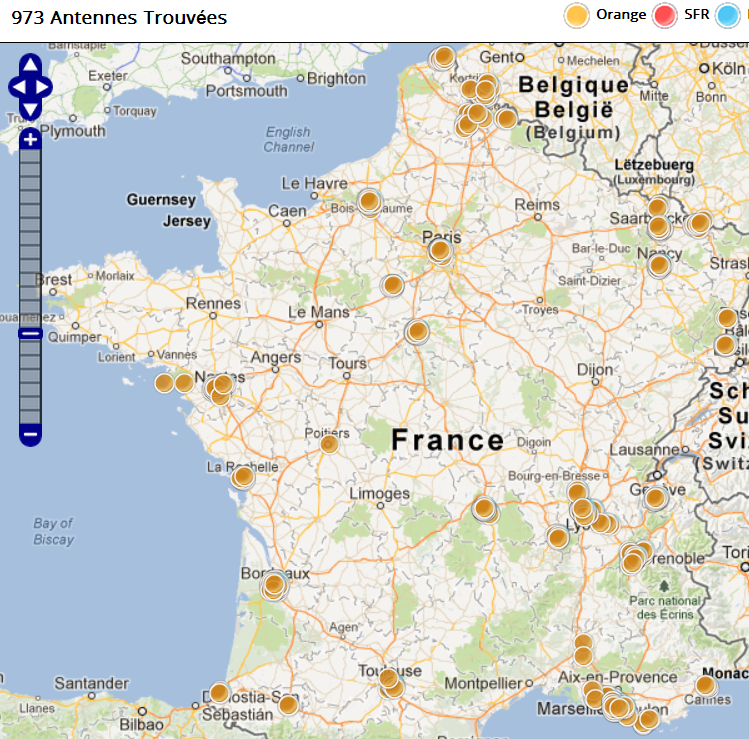Open antenna marker northwest of Grenoble
The width and height of the screenshot is (749, 739).
632,563
